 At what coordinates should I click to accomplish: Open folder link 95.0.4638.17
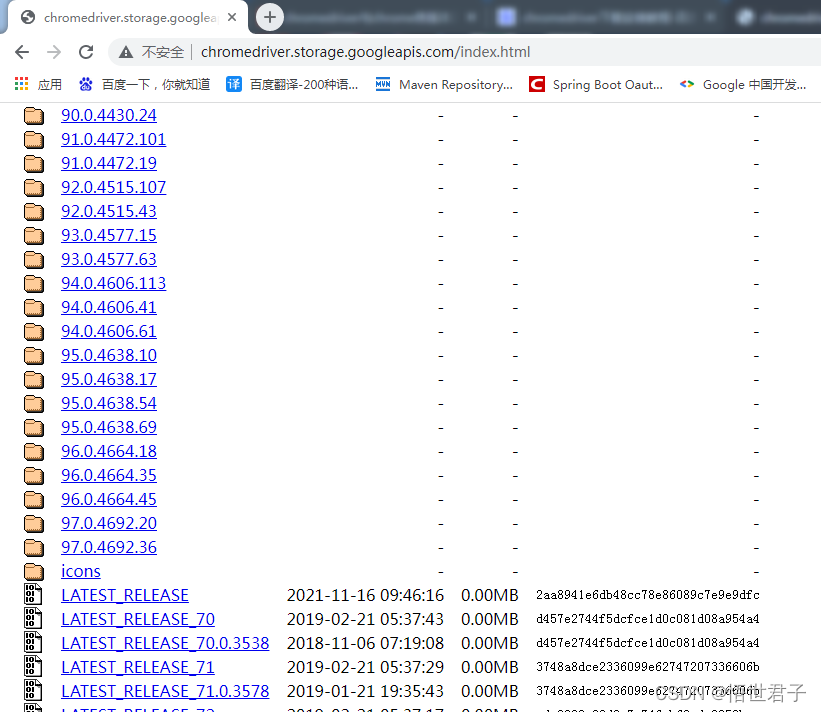[x=109, y=380]
